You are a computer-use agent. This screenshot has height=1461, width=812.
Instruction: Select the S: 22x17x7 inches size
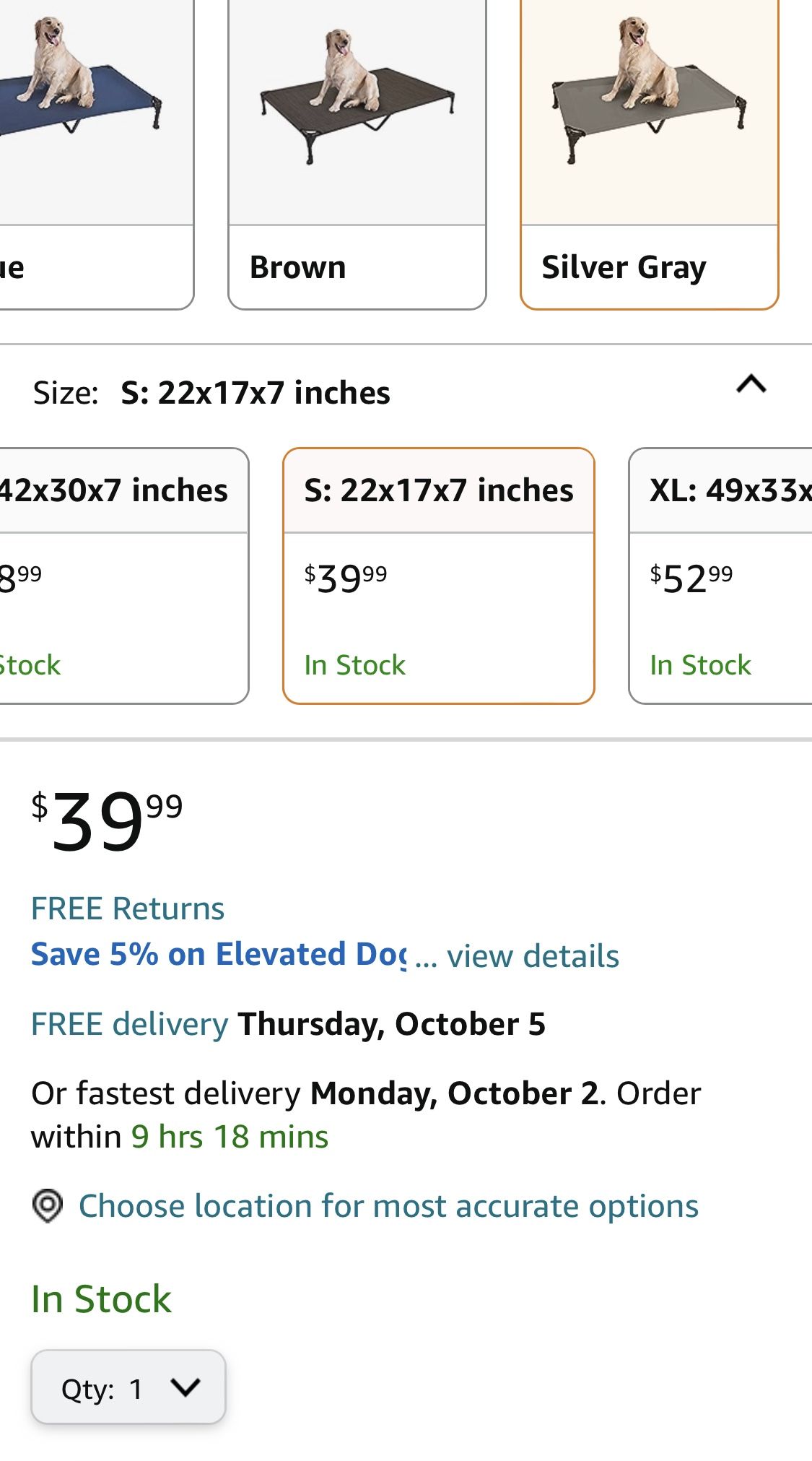click(x=439, y=576)
